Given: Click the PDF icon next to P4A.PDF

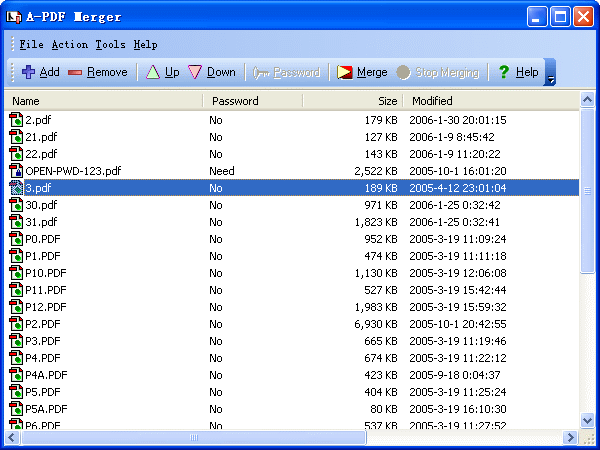Looking at the screenshot, I should (16, 375).
